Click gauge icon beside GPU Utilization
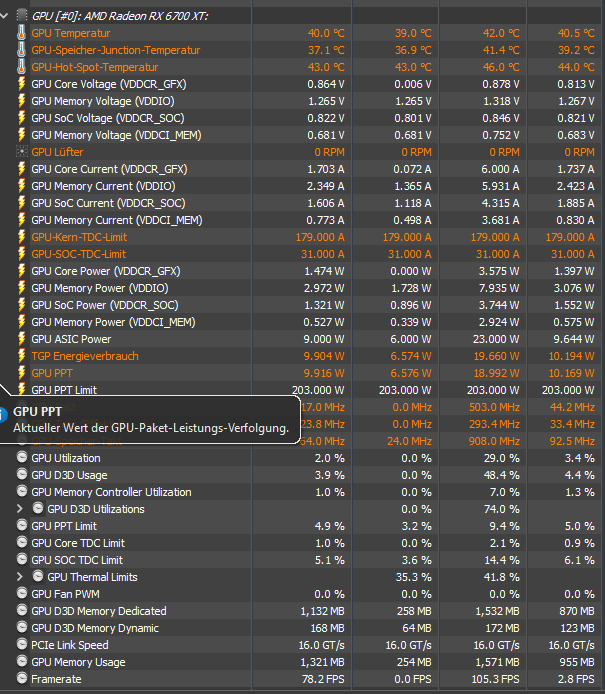Viewport: 605px width, 694px height. (22, 457)
